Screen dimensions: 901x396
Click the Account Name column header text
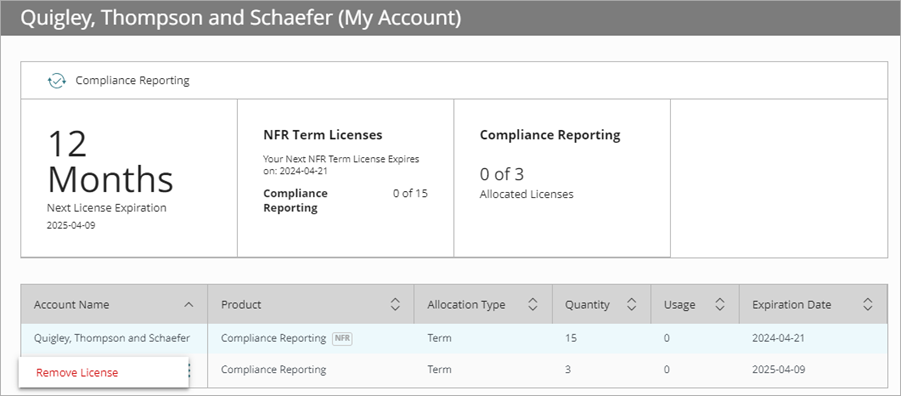tap(71, 305)
